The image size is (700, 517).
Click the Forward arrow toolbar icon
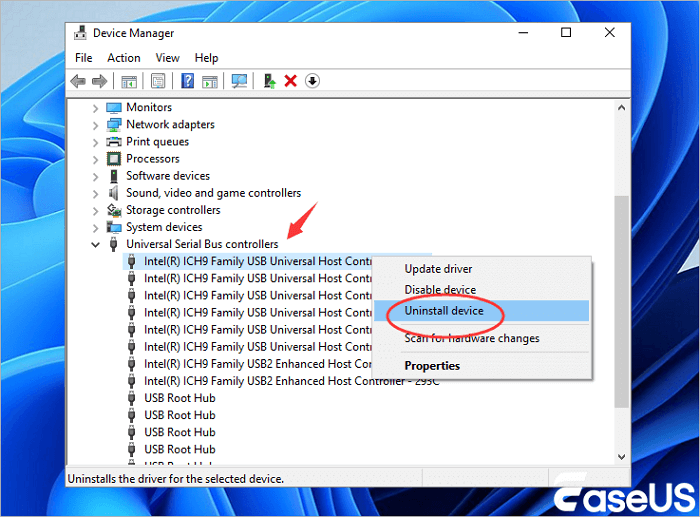[x=100, y=81]
